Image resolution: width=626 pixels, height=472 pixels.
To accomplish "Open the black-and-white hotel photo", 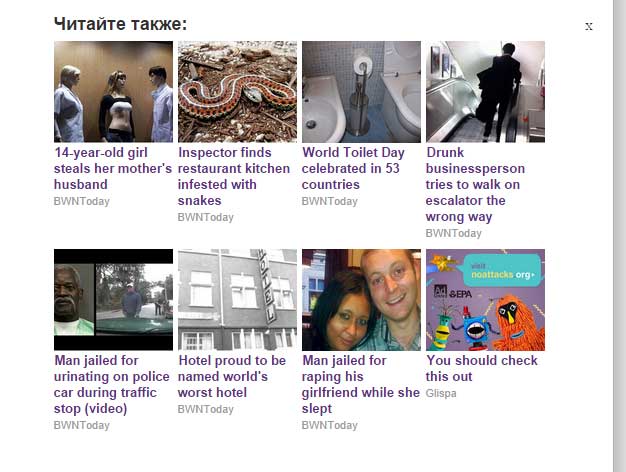I will tap(237, 299).
